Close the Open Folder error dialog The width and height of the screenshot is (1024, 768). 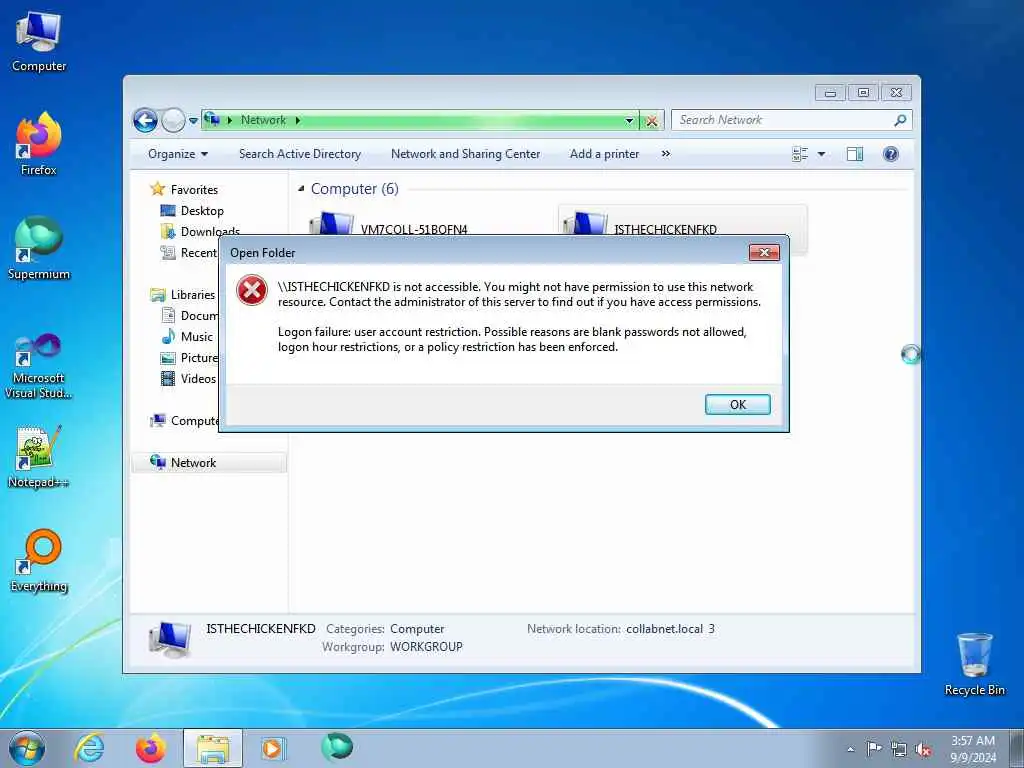point(764,253)
